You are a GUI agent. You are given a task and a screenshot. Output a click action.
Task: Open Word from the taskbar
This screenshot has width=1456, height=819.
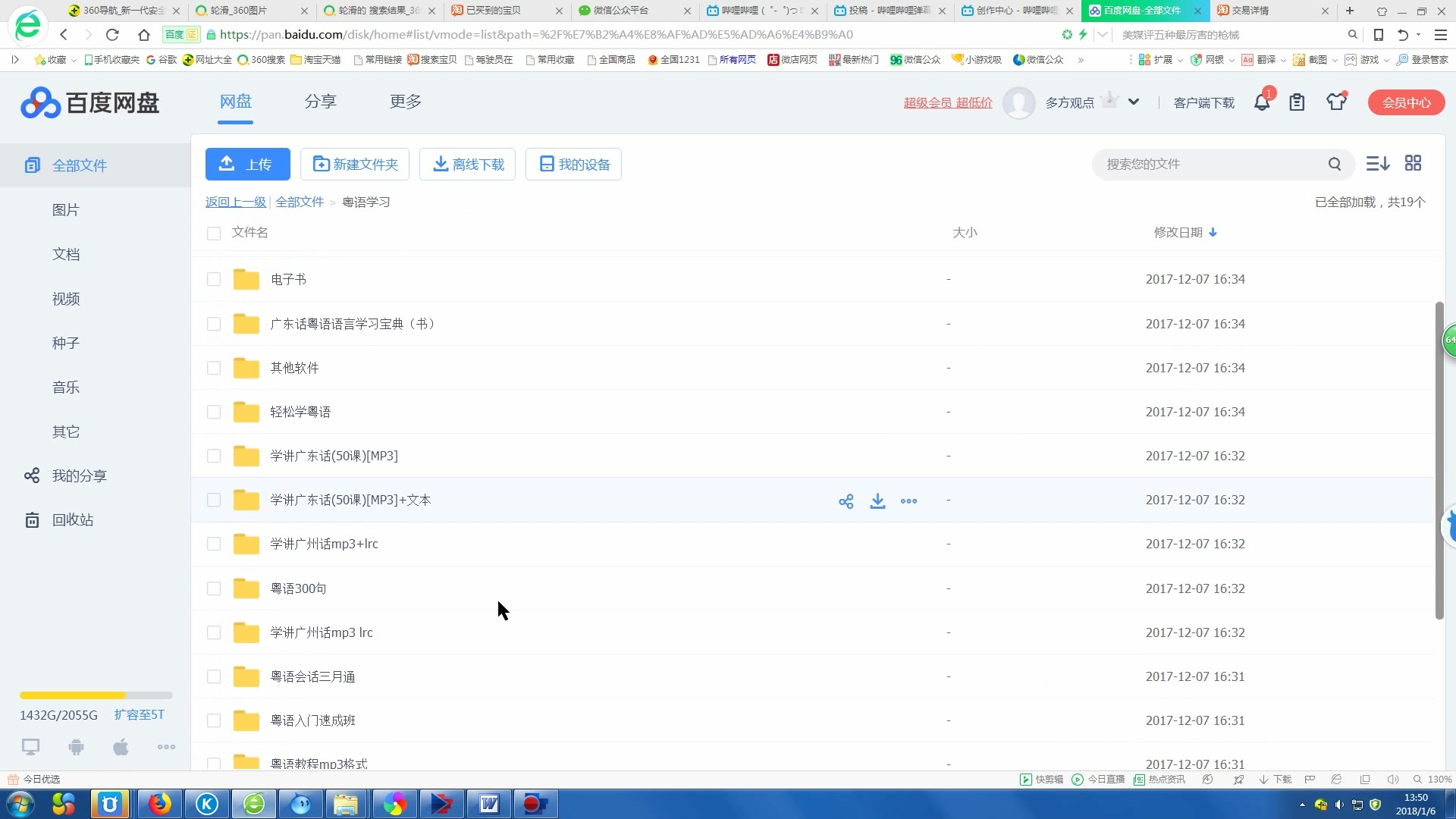pos(489,804)
